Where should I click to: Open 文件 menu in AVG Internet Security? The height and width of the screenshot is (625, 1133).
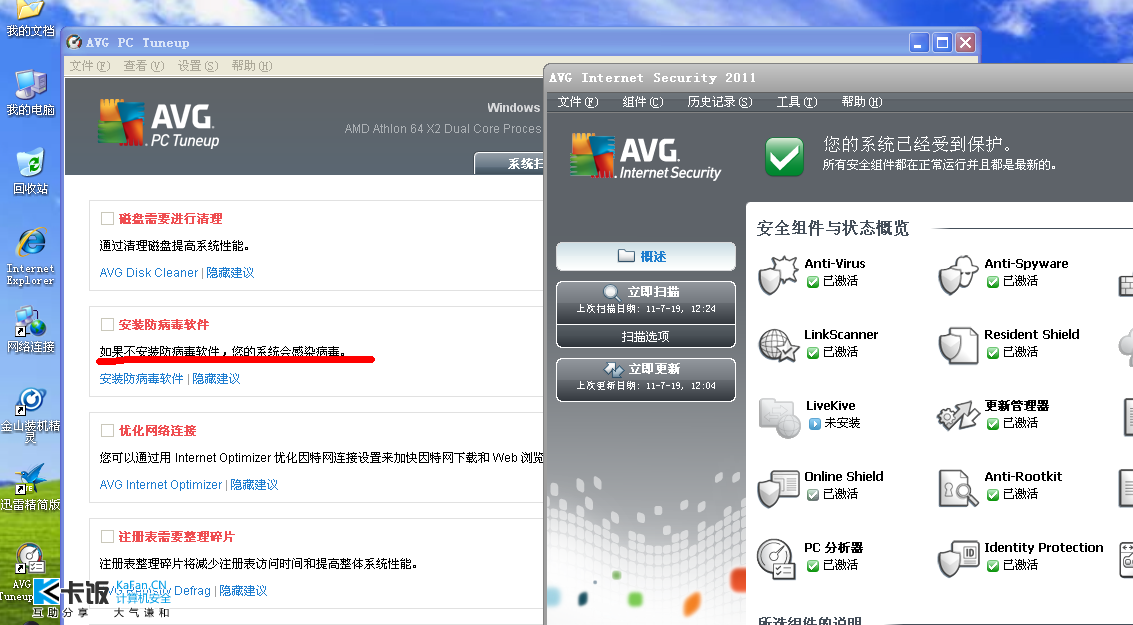tap(578, 102)
